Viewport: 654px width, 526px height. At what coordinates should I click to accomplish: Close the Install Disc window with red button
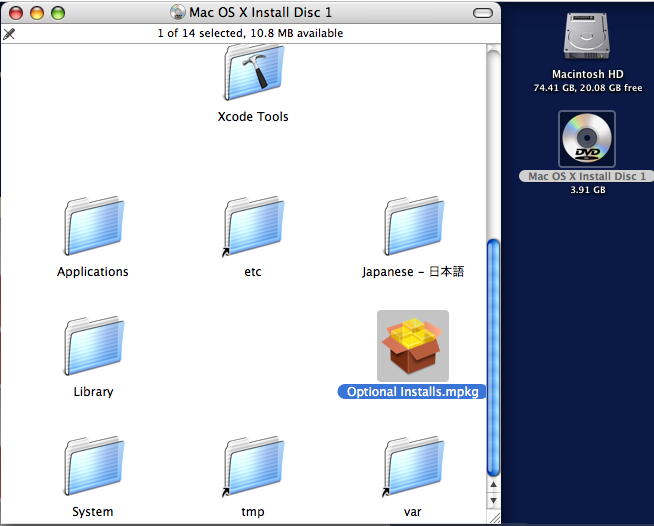(x=16, y=13)
